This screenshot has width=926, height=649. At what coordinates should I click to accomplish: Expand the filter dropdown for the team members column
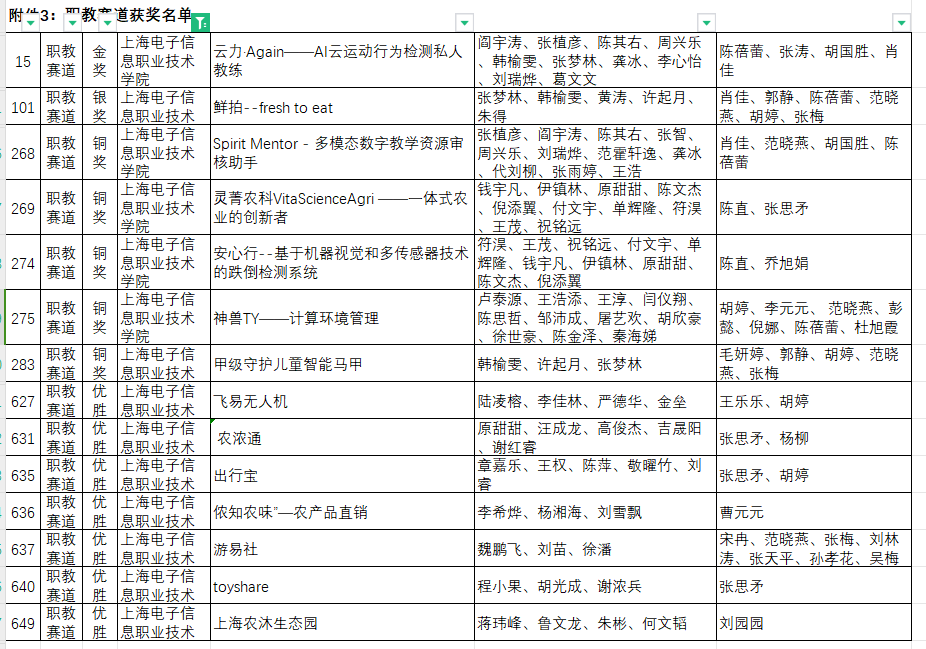pyautogui.click(x=706, y=22)
